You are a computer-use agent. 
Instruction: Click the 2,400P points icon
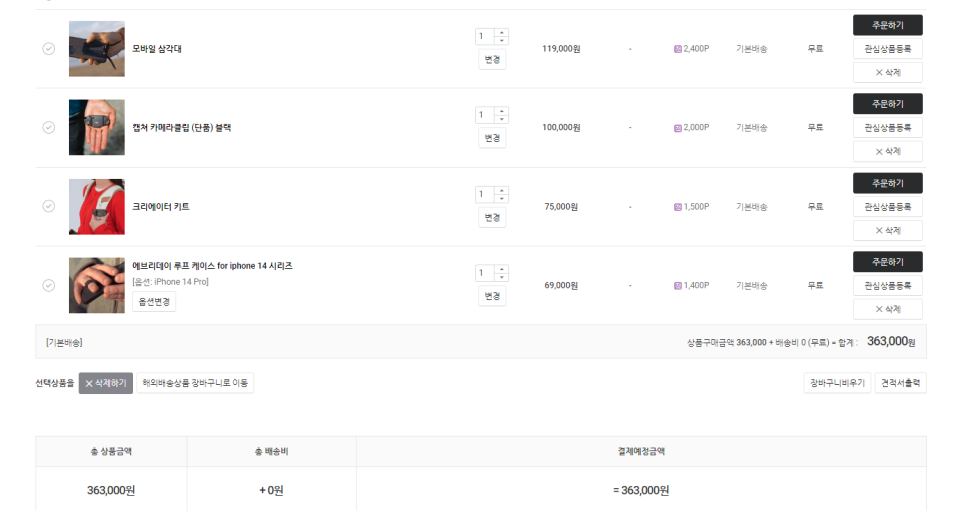pyautogui.click(x=678, y=49)
